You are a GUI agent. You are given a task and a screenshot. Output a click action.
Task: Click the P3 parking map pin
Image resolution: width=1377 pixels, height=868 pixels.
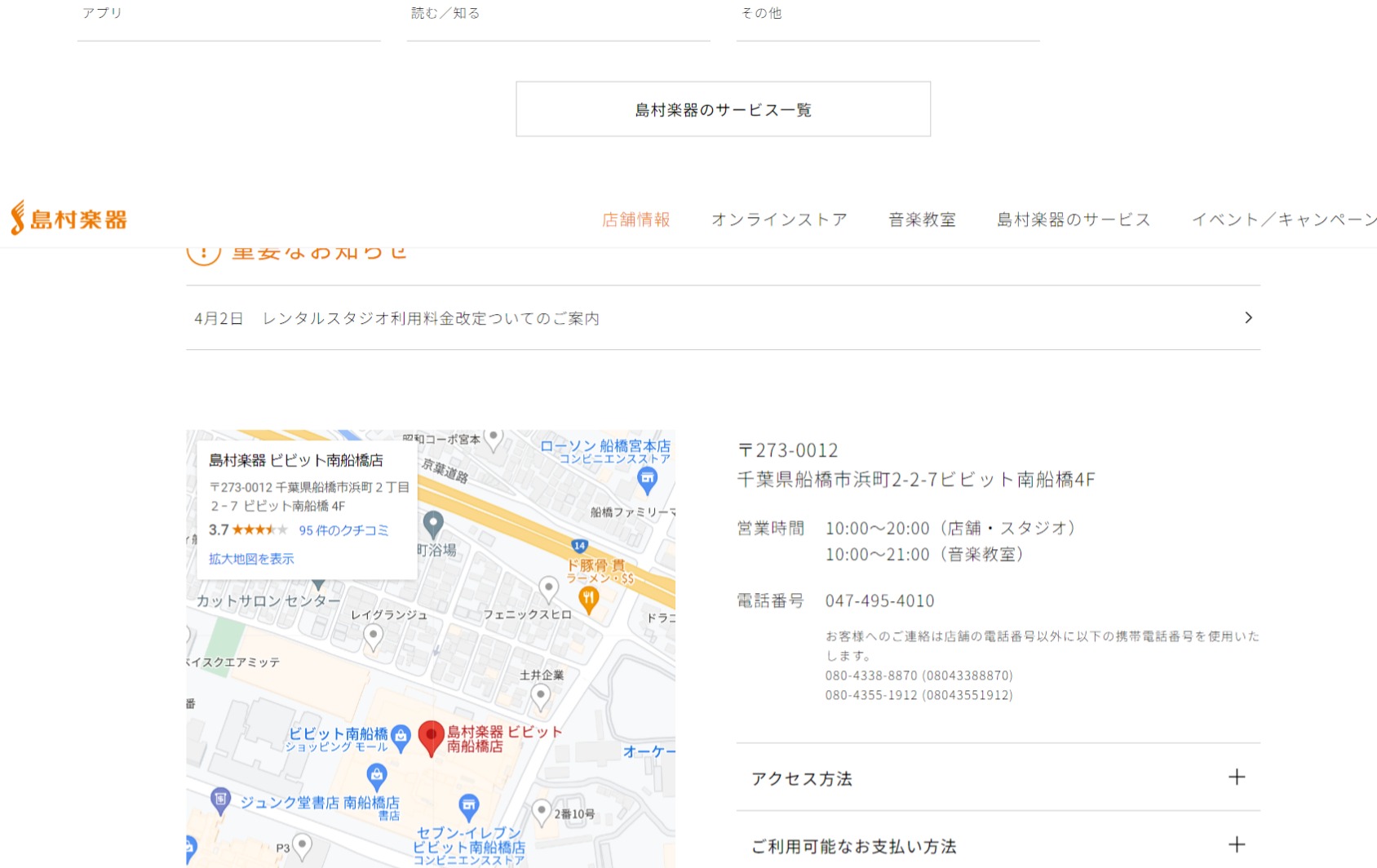[302, 847]
